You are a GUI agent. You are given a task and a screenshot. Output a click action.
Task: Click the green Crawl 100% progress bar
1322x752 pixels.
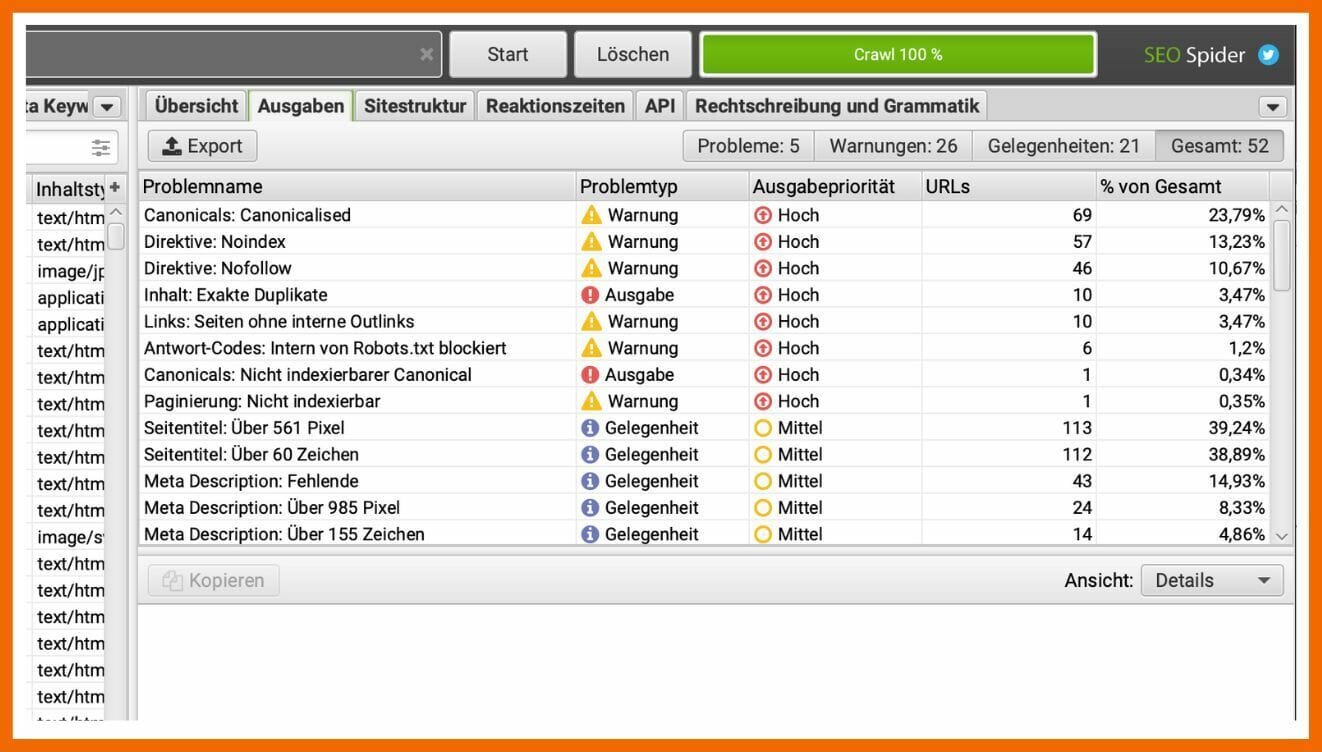tap(898, 54)
